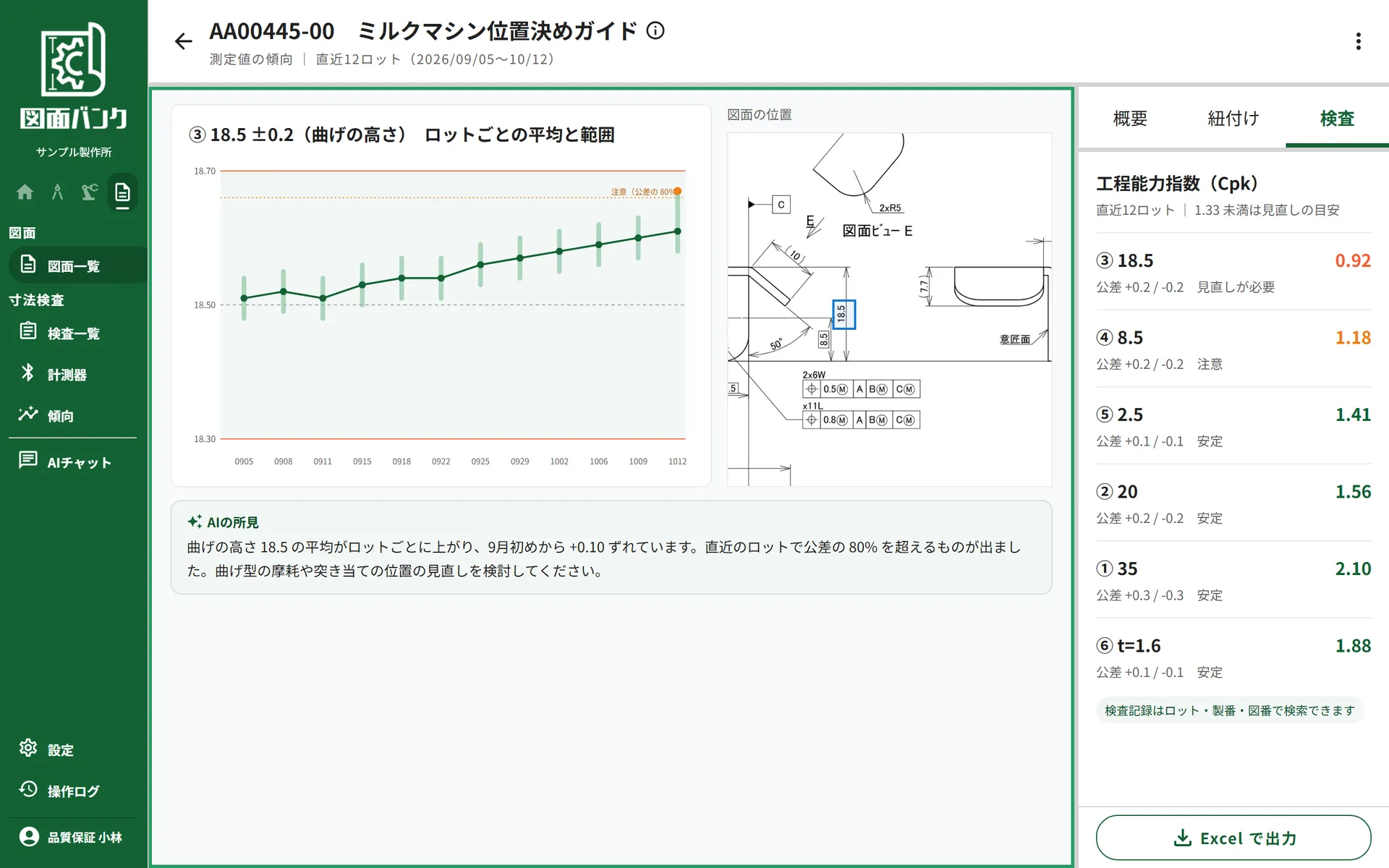Select the compass icon in the sidebar

coord(57,192)
